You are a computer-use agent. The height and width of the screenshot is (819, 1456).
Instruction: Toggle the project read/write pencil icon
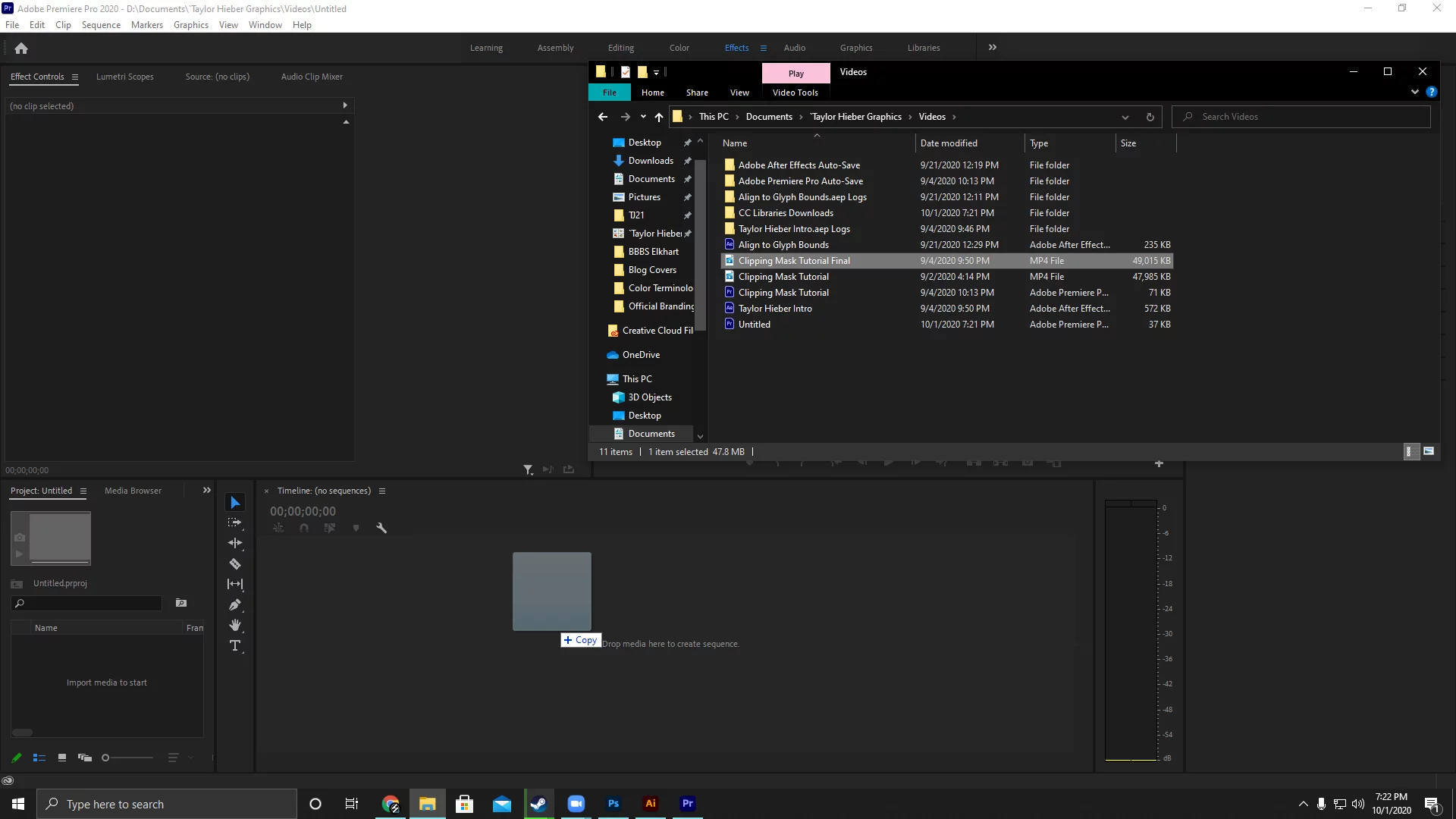pyautogui.click(x=17, y=757)
